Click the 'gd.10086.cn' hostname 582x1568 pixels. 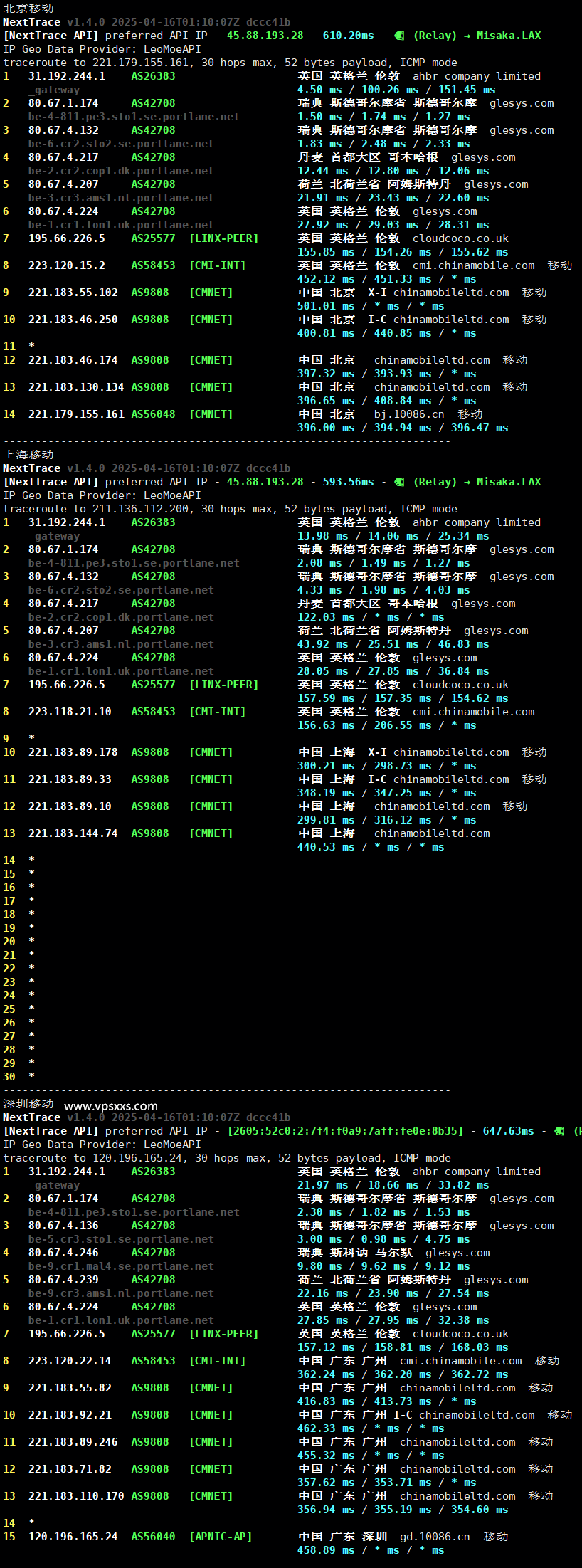(435, 1537)
